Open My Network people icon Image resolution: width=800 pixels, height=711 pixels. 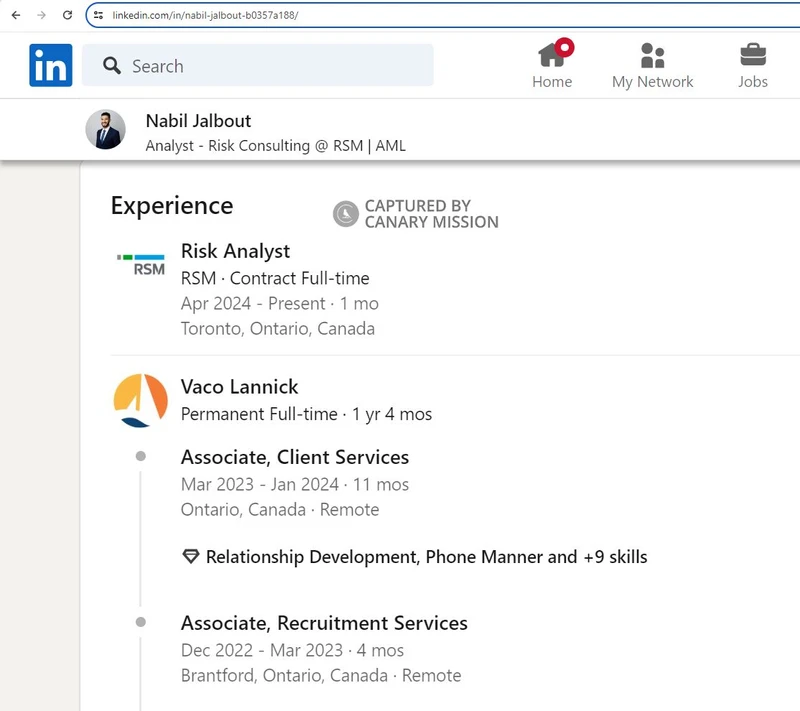point(653,55)
